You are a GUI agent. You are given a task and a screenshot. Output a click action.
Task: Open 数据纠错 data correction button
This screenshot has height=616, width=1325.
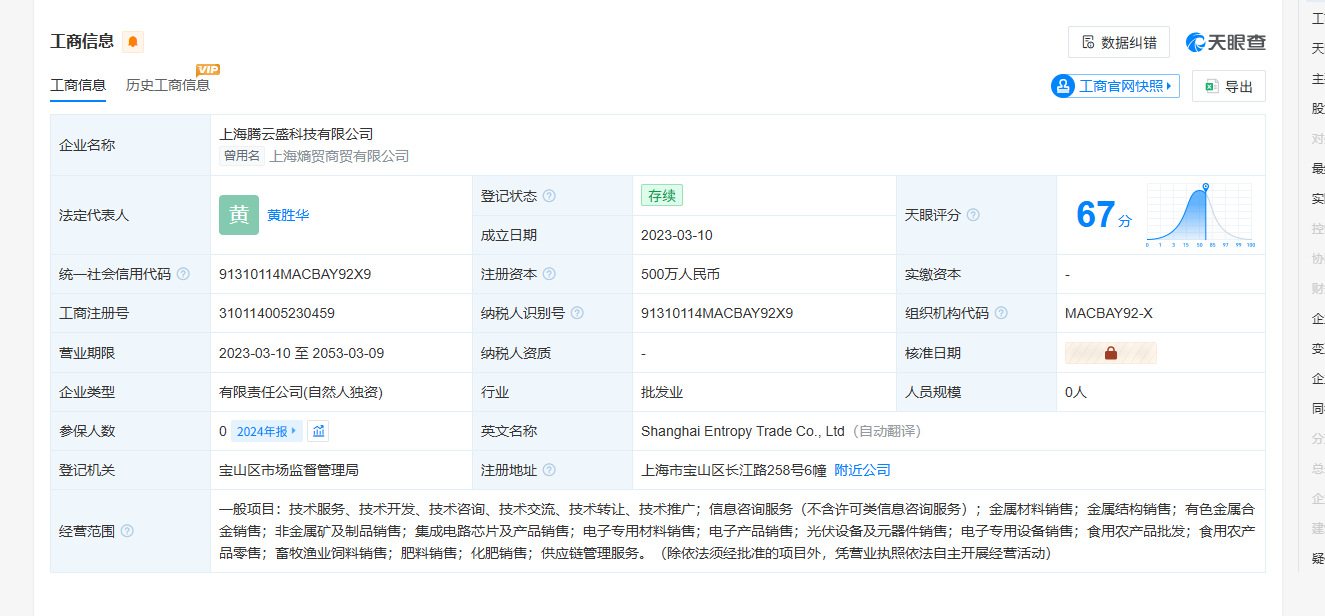pyautogui.click(x=1119, y=43)
